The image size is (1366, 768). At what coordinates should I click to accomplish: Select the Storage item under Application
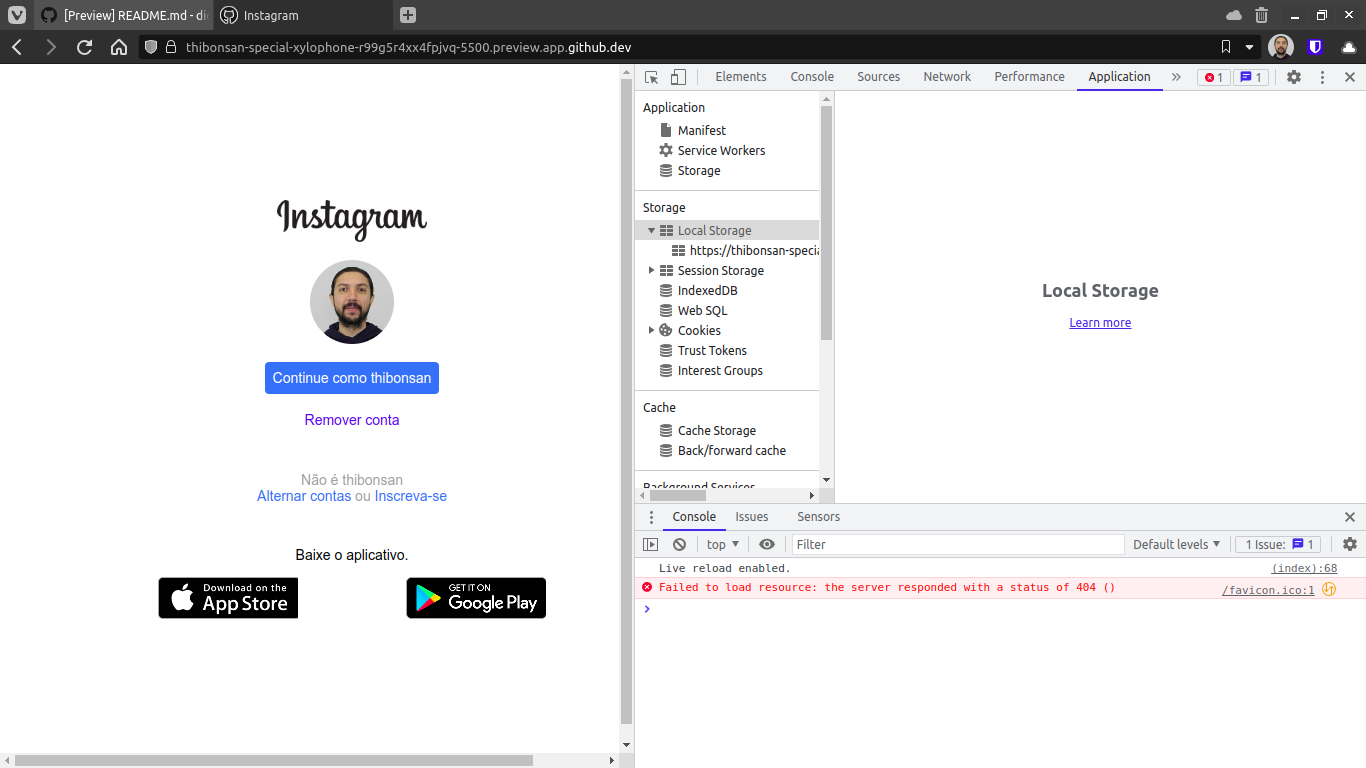tap(699, 170)
